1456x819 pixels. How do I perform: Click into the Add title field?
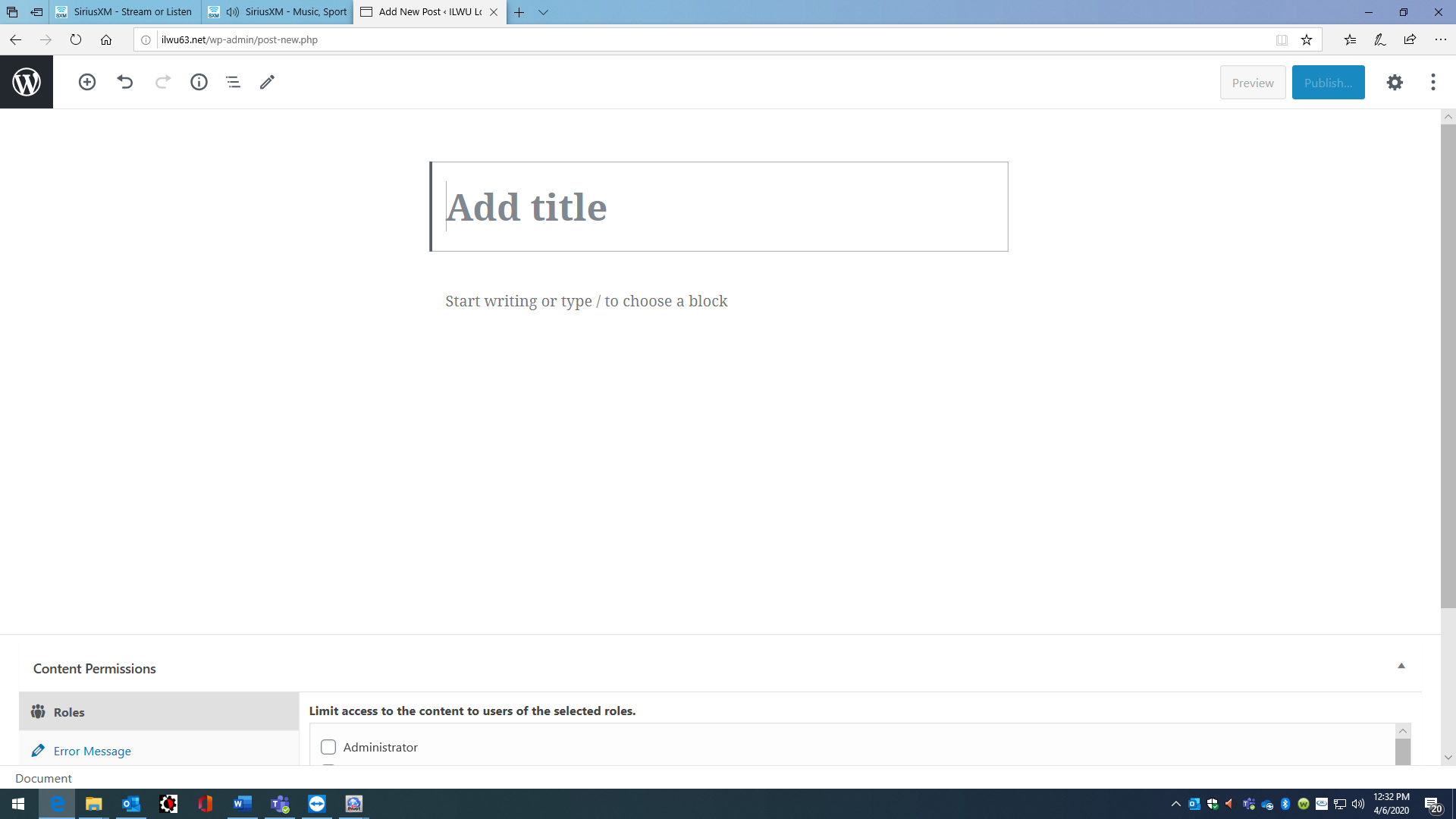click(719, 206)
